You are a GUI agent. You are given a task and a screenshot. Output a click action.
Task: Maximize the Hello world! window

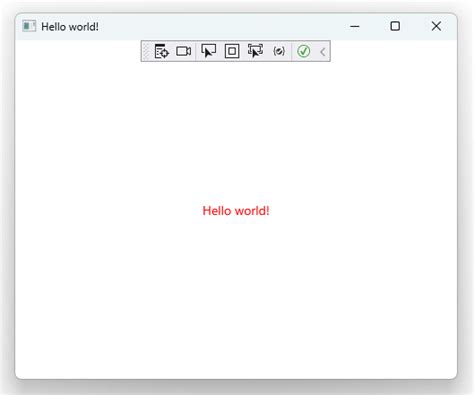coord(395,26)
